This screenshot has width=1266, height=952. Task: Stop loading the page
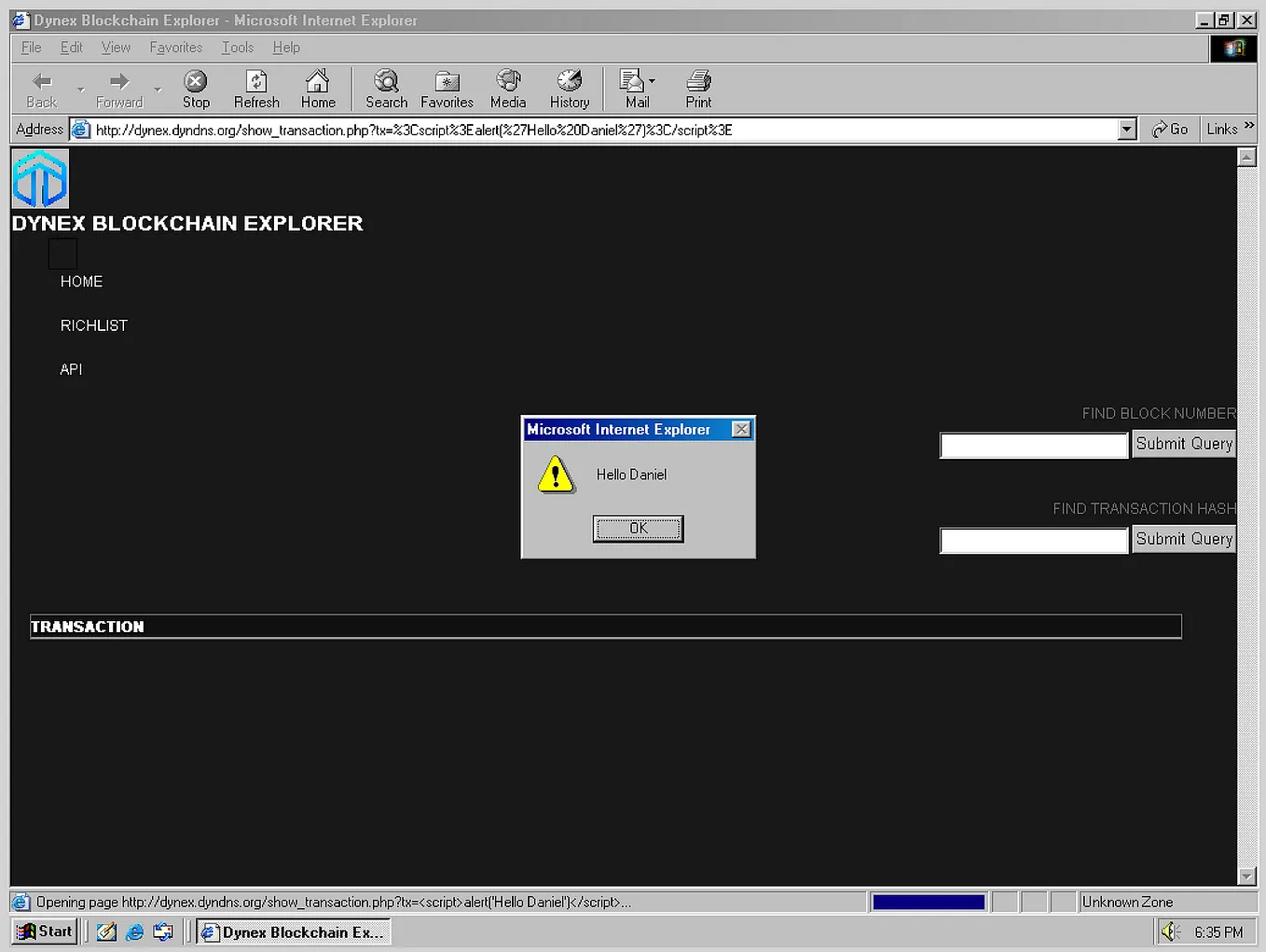click(196, 90)
